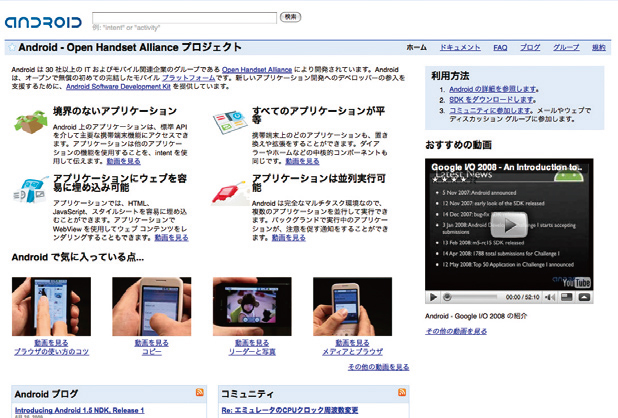This screenshot has height=418, width=618.
Task: Expand the video player menu arrow button
Action: pyautogui.click(x=585, y=297)
